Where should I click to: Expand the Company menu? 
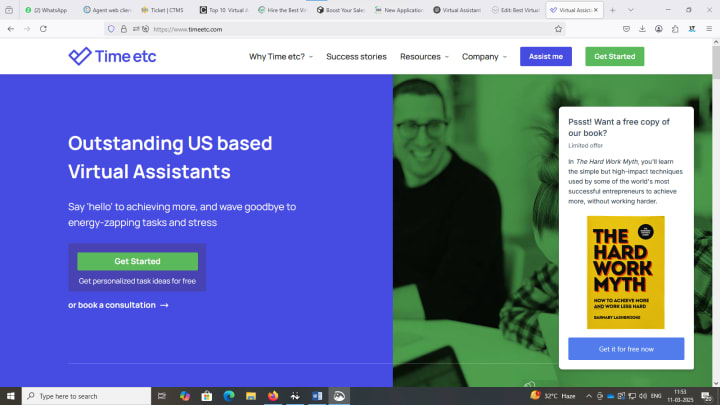click(484, 56)
